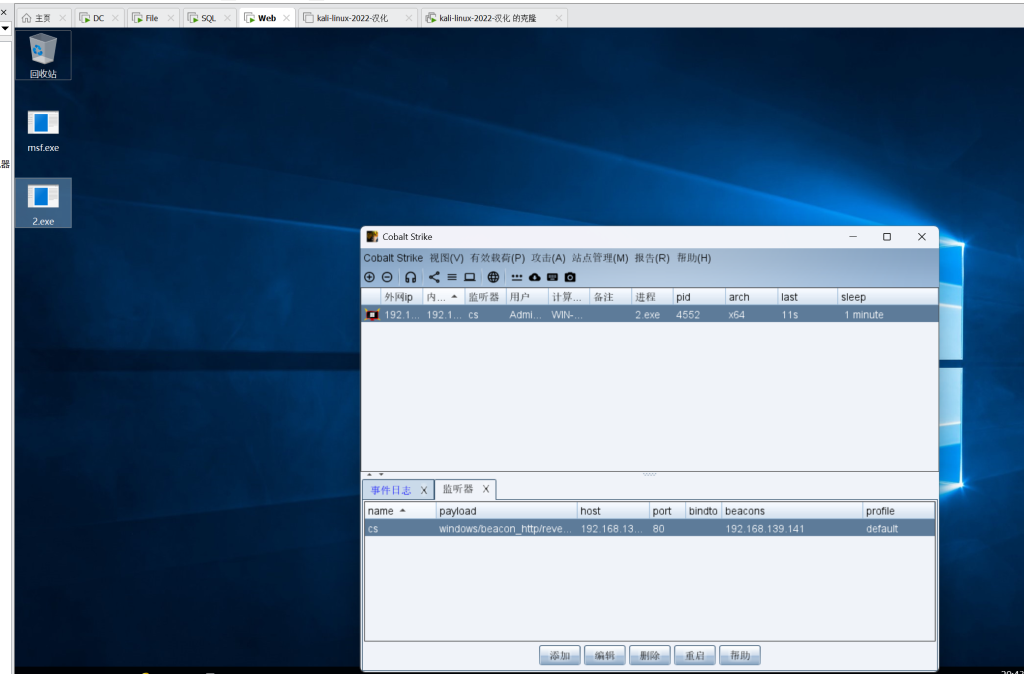Sort sessions by last column
Screen dimensions: 1024x674
808,297
